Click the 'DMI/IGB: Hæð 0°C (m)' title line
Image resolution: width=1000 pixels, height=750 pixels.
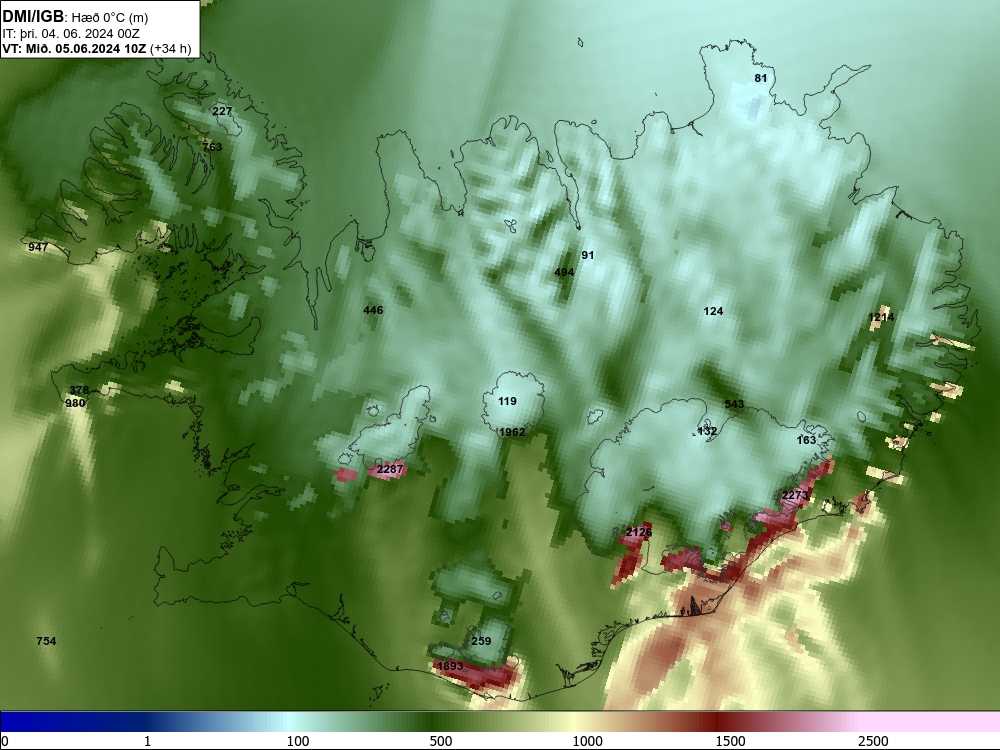click(76, 17)
